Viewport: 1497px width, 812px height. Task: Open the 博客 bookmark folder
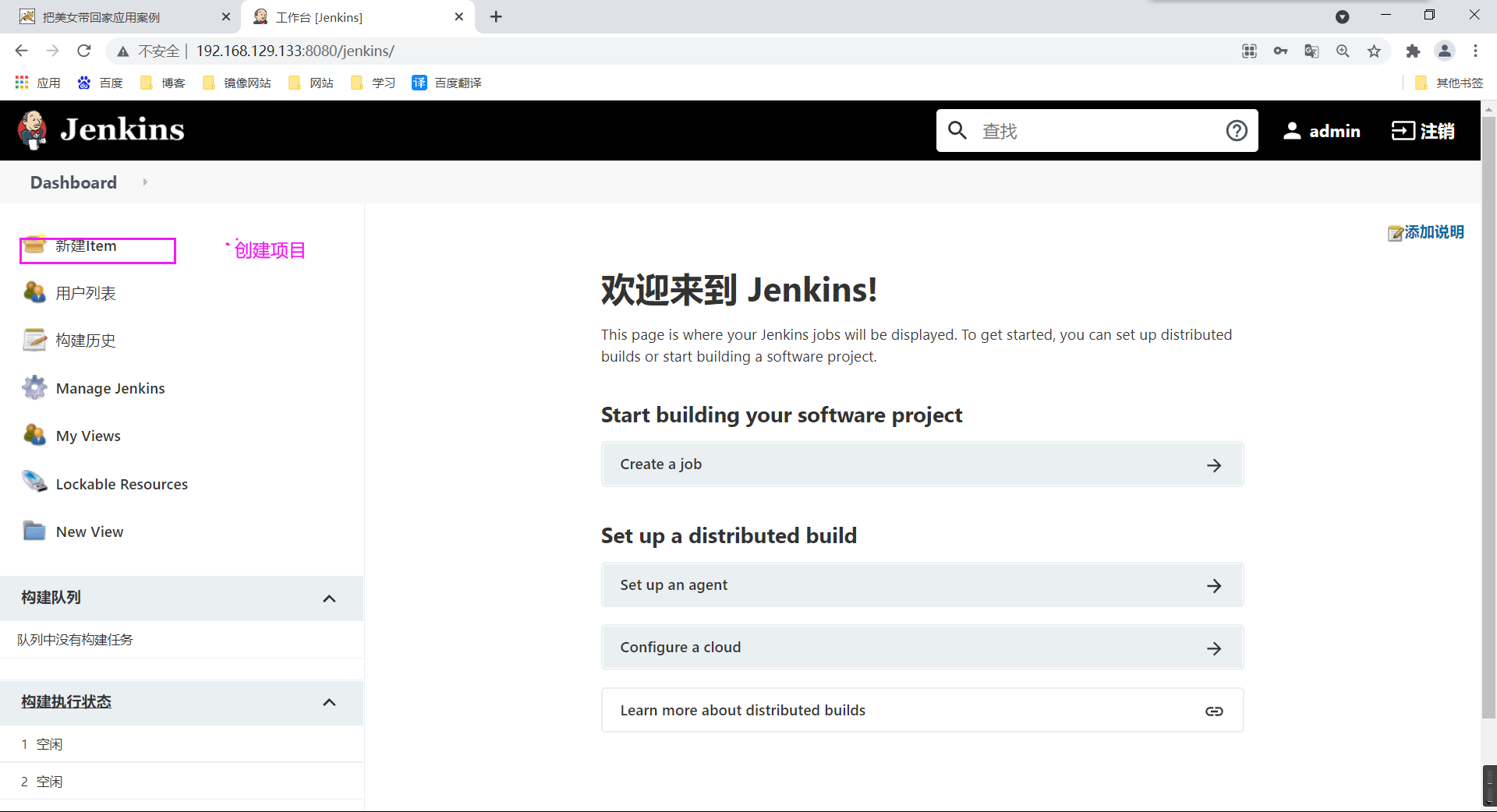tap(163, 83)
